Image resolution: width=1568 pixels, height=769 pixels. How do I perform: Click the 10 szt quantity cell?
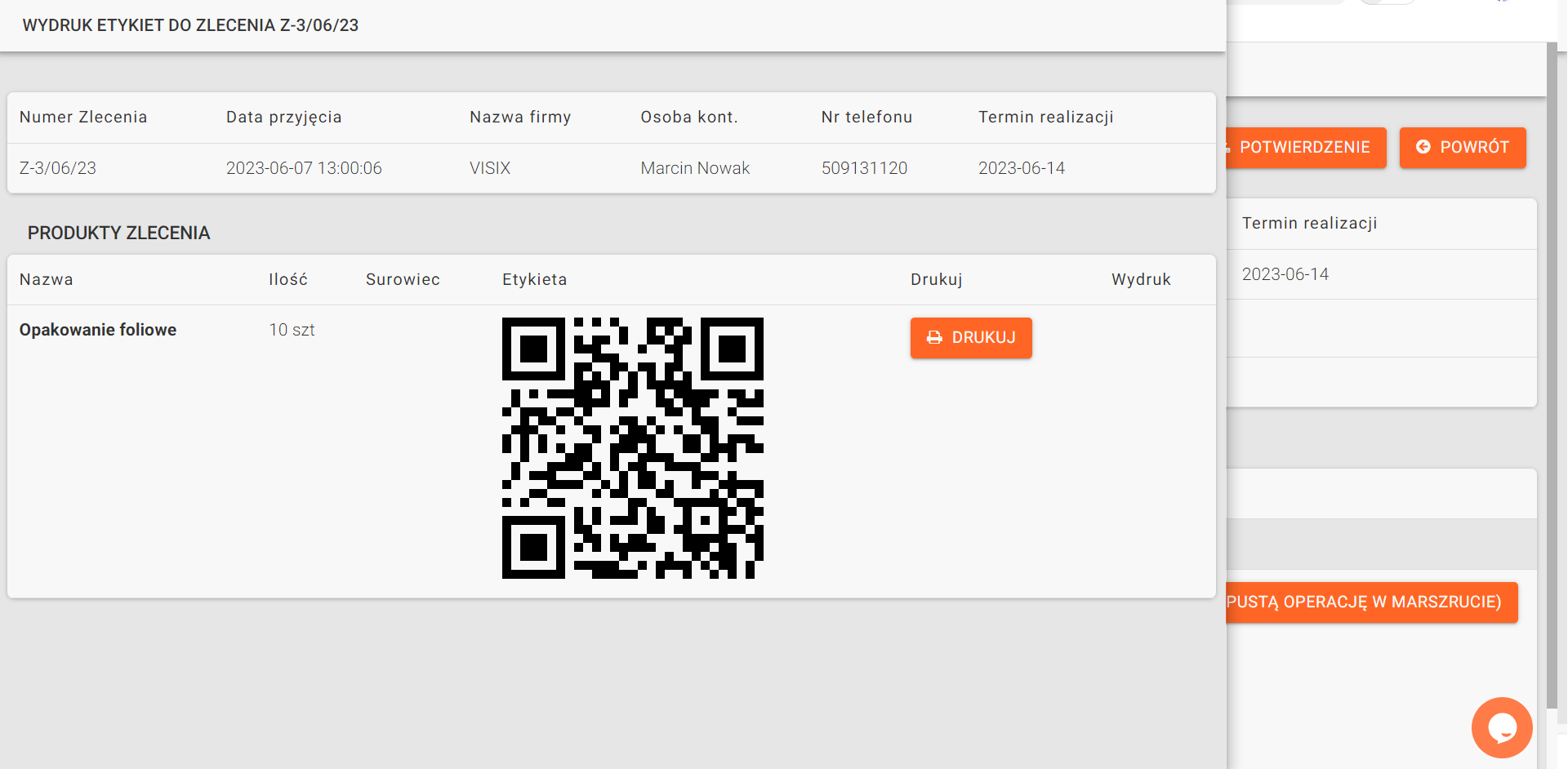(x=292, y=330)
